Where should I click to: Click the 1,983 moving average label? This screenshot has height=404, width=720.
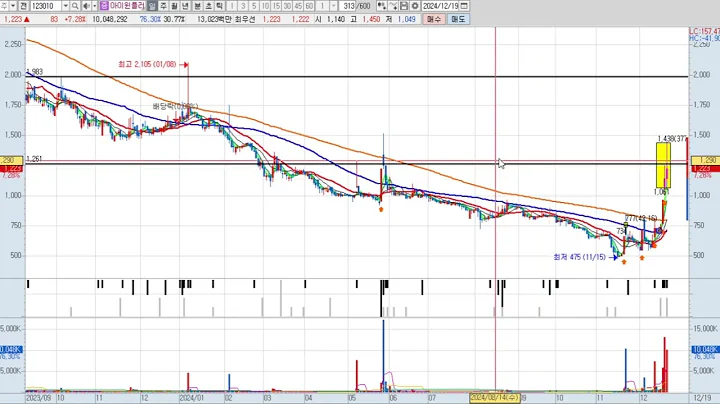35,72
